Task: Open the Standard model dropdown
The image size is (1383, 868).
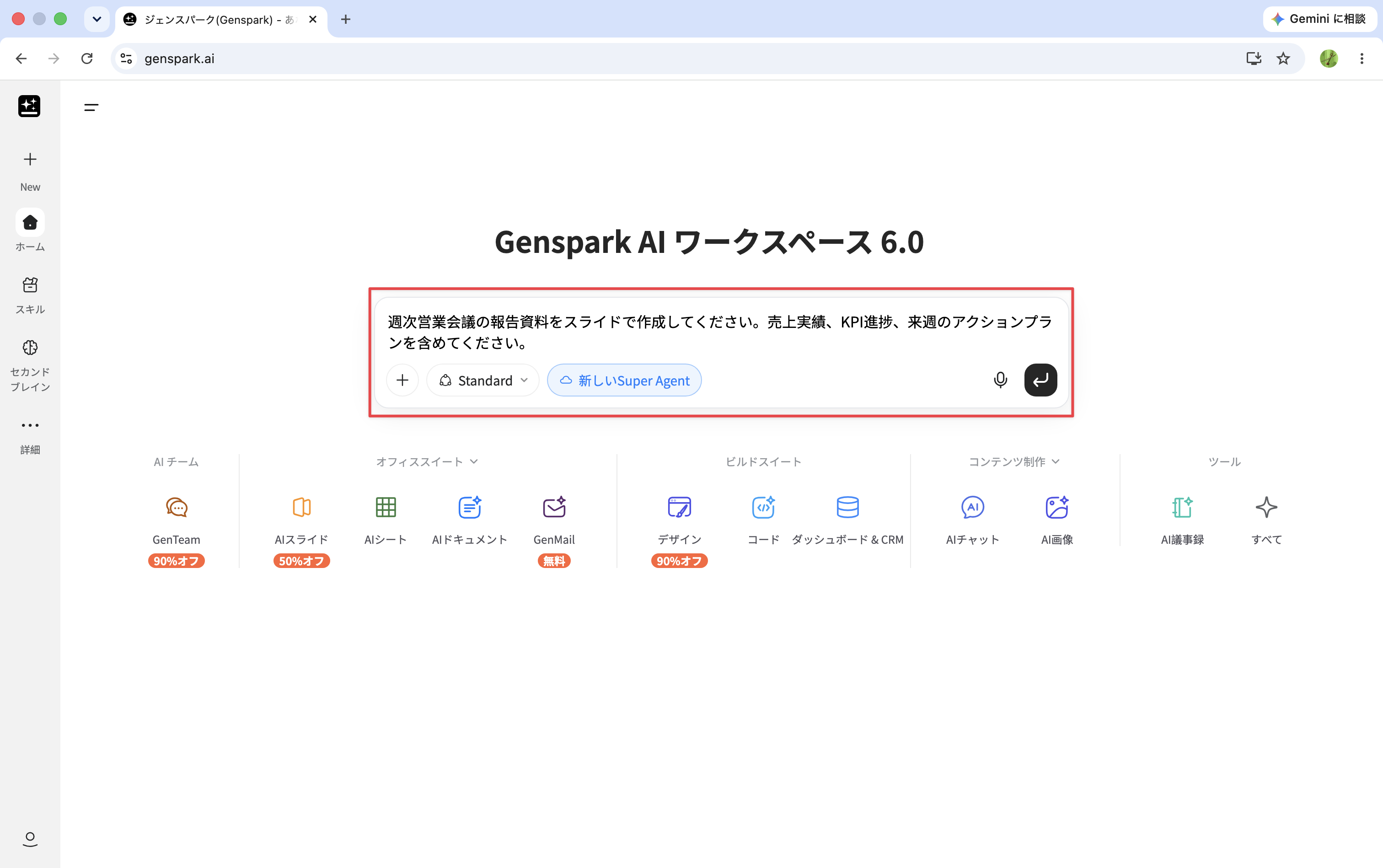Action: click(483, 380)
